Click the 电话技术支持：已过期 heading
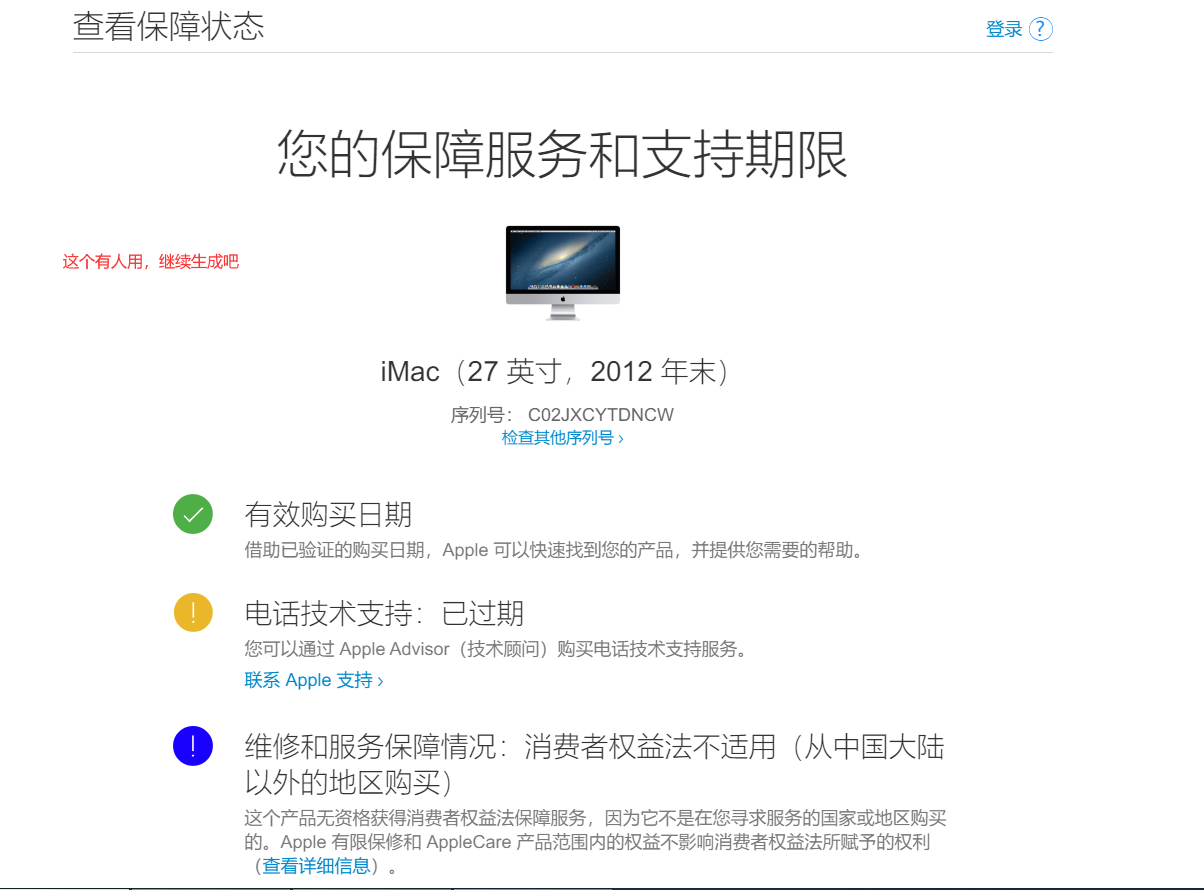Viewport: 1204px width, 890px height. (x=384, y=613)
